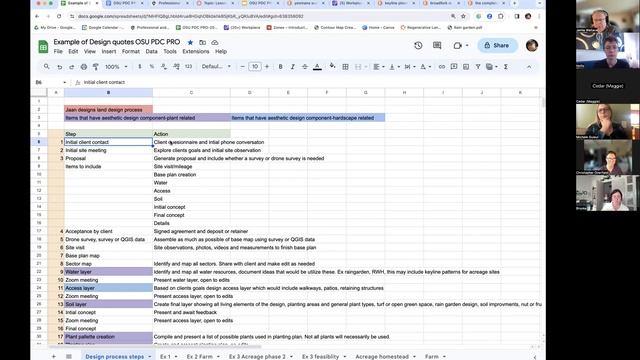Click the merge cells icon
Image resolution: width=640 pixels, height=360 pixels.
click(358, 67)
